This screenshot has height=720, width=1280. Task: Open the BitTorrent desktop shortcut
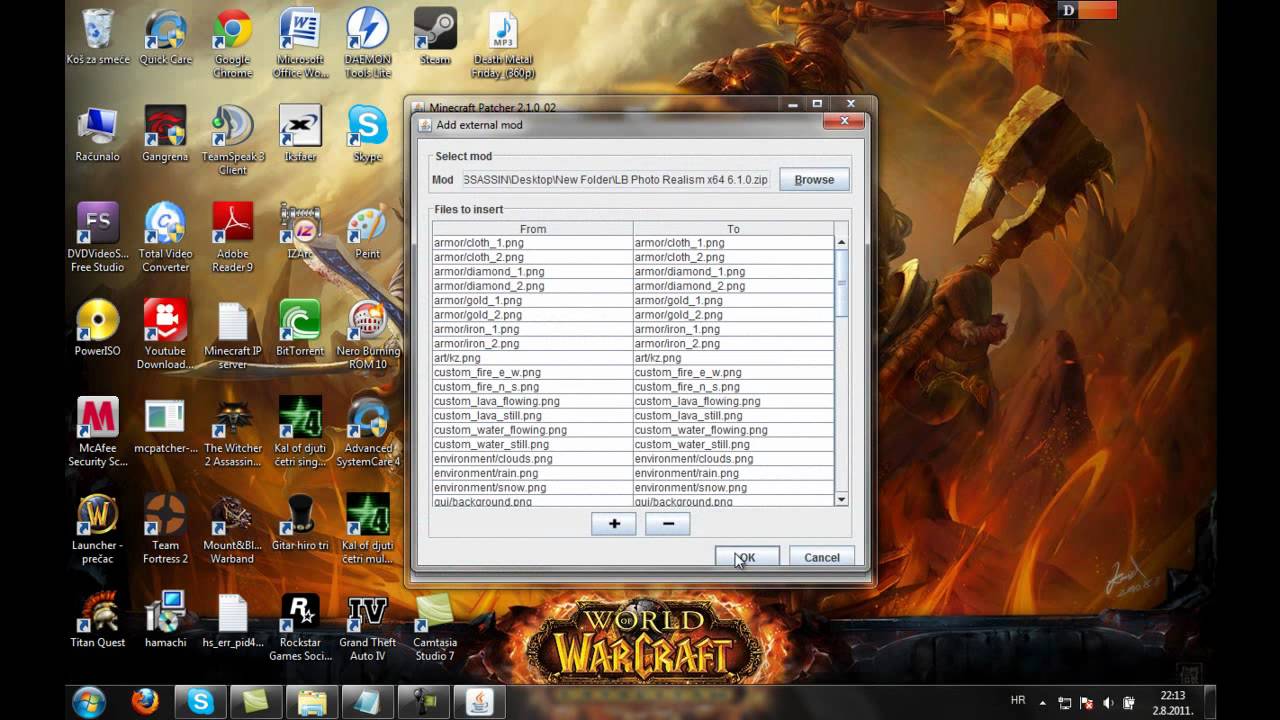300,328
